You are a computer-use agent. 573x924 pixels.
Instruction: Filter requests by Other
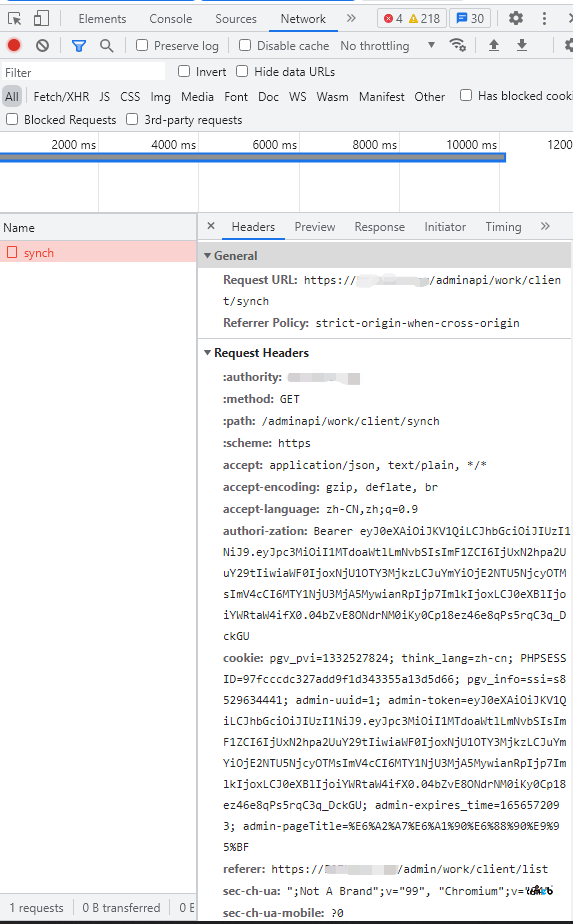[x=430, y=97]
